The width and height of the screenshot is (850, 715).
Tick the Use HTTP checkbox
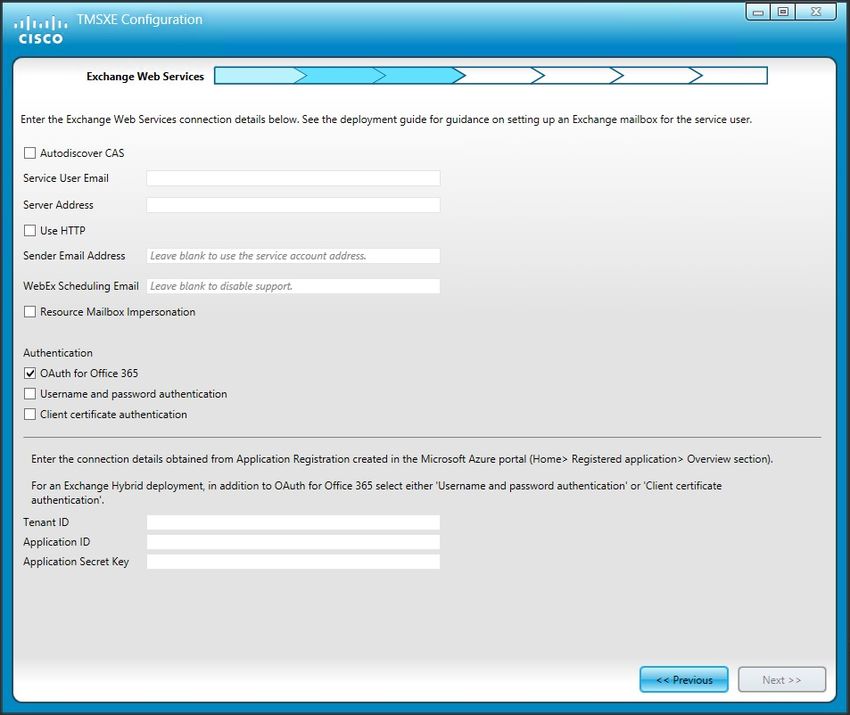[30, 231]
